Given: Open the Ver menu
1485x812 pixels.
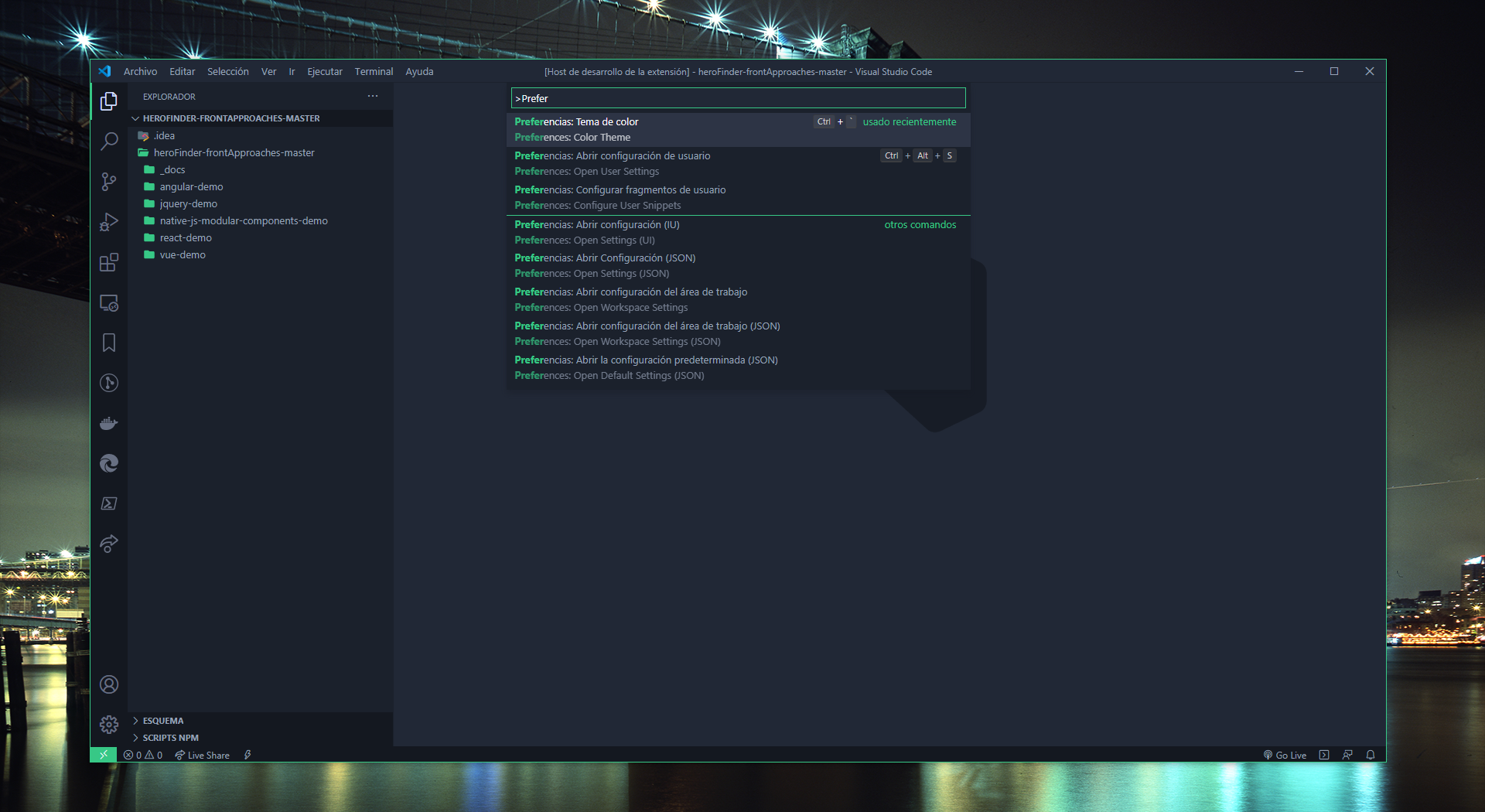Looking at the screenshot, I should click(268, 71).
